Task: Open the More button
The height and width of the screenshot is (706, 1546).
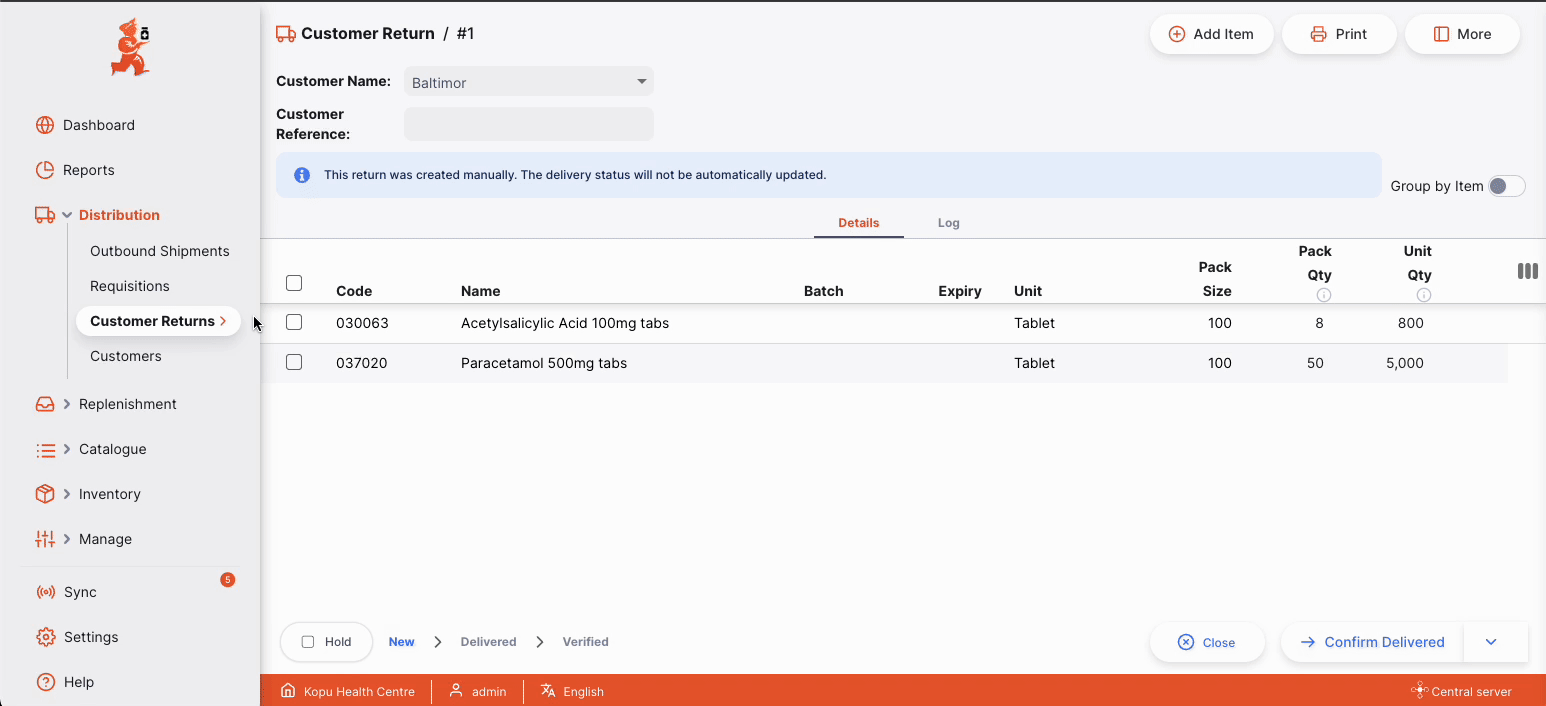Action: coord(1462,34)
